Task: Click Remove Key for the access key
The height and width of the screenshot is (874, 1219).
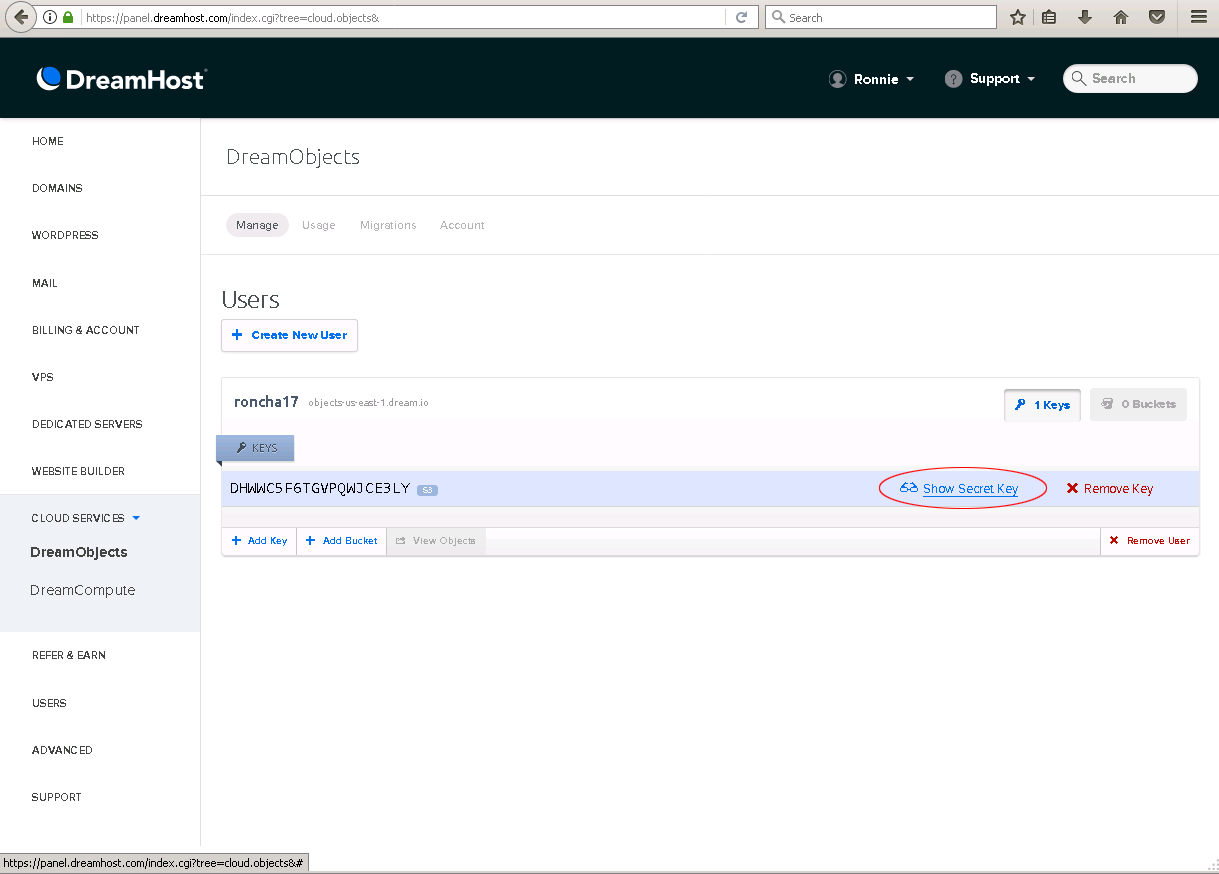Action: click(1109, 489)
